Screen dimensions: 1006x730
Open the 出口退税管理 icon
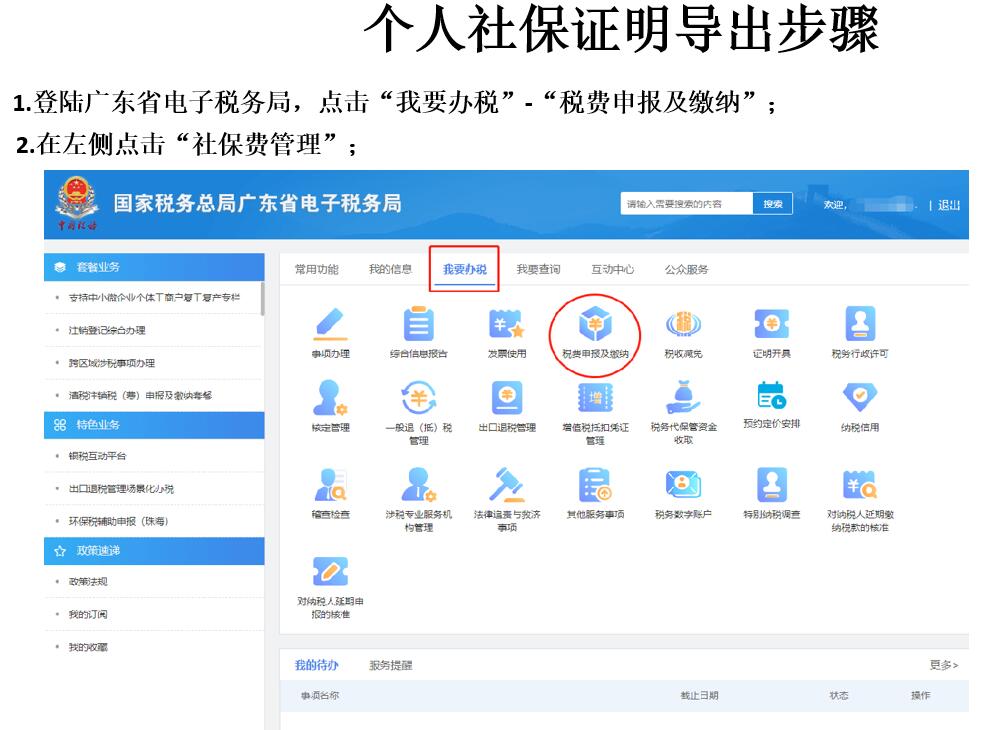click(x=506, y=398)
